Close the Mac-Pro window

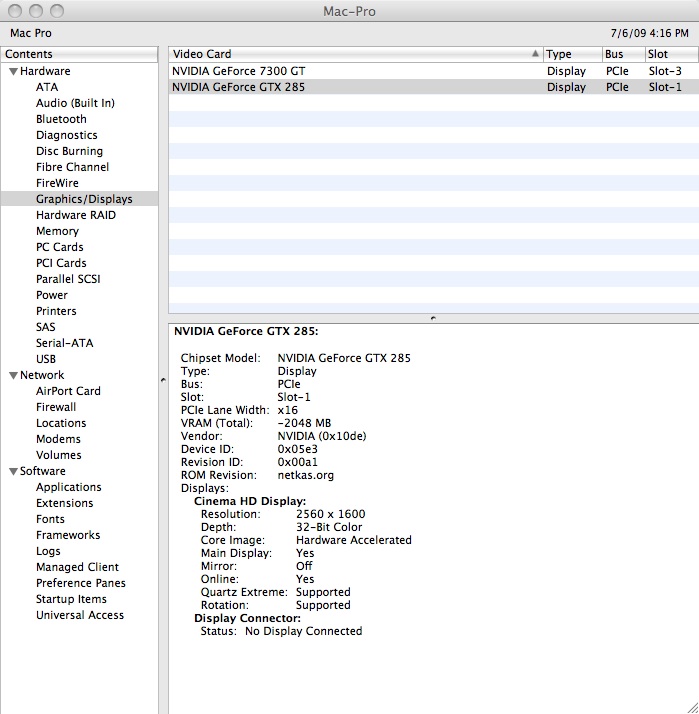pos(15,11)
